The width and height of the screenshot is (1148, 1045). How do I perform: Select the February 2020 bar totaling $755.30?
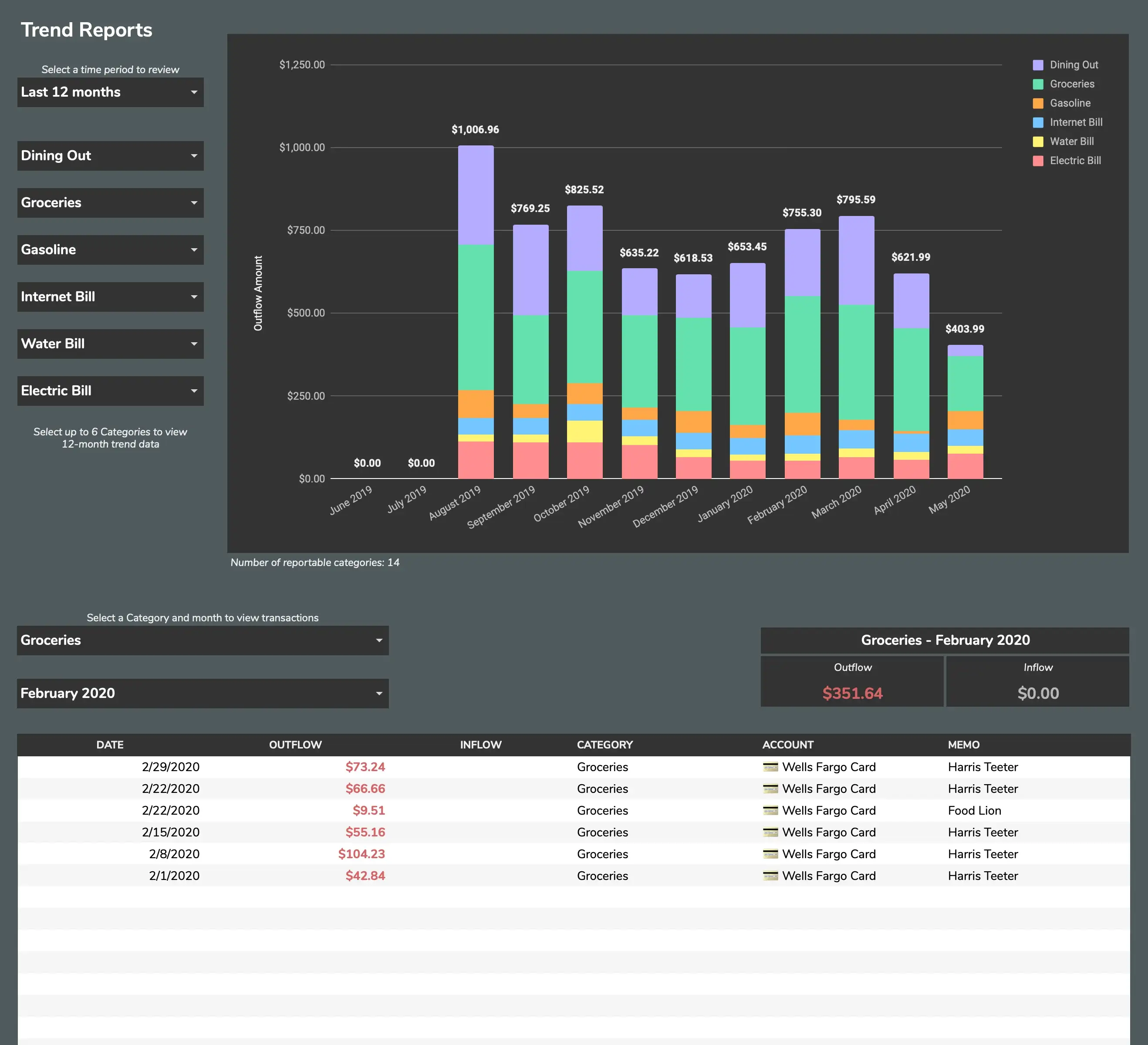coord(802,354)
